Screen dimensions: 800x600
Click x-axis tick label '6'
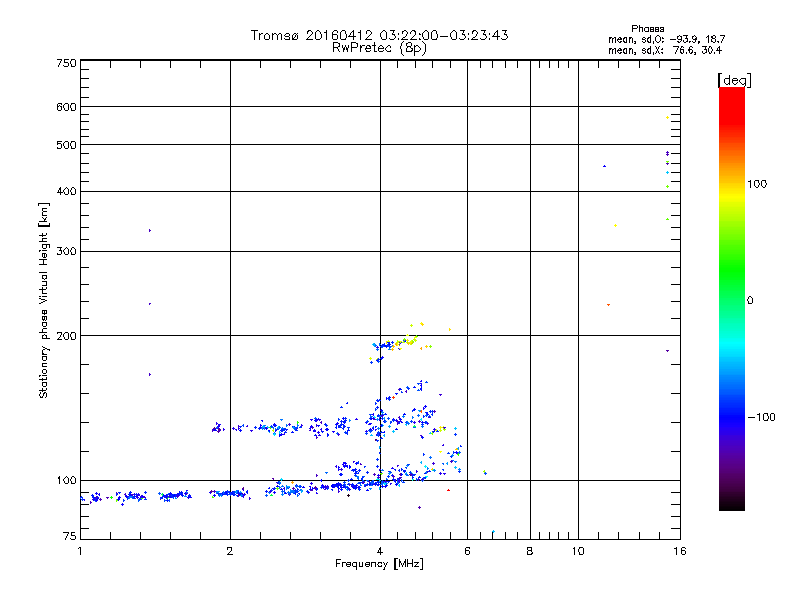tap(467, 551)
